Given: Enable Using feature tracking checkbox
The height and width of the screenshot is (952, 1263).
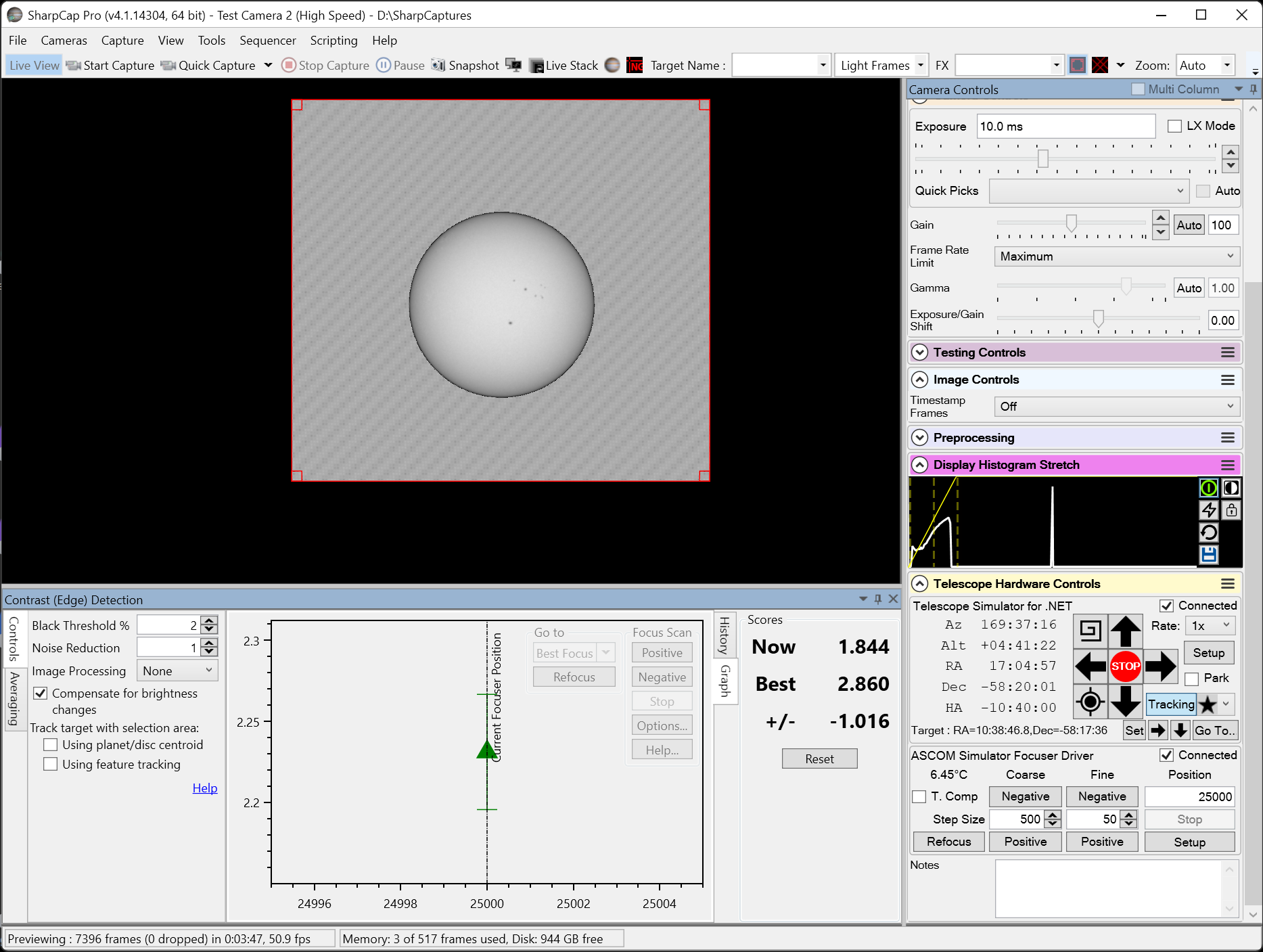Looking at the screenshot, I should coord(50,765).
